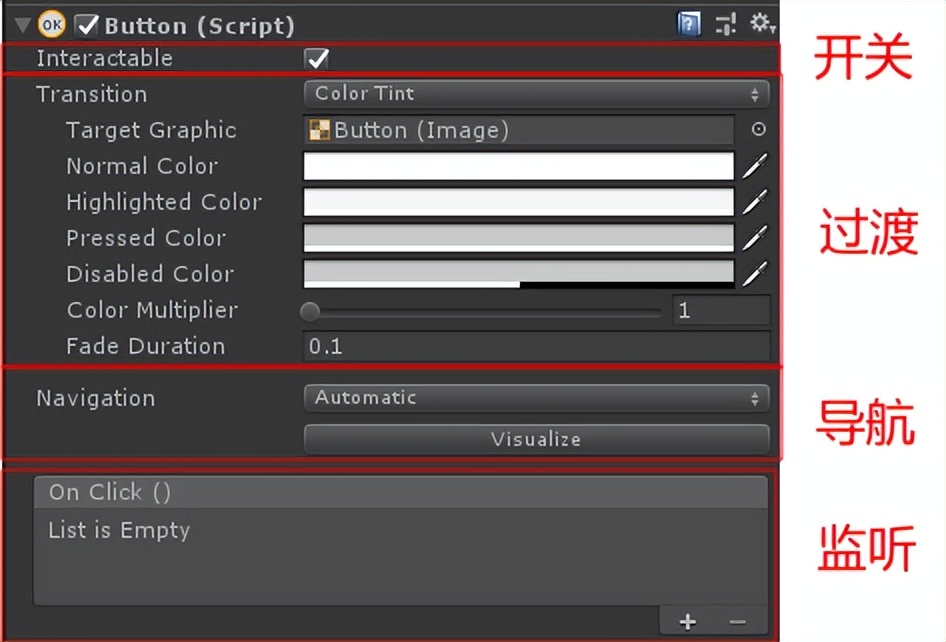Open the component settings gear menu
Image resolution: width=946 pixels, height=642 pixels.
click(761, 24)
